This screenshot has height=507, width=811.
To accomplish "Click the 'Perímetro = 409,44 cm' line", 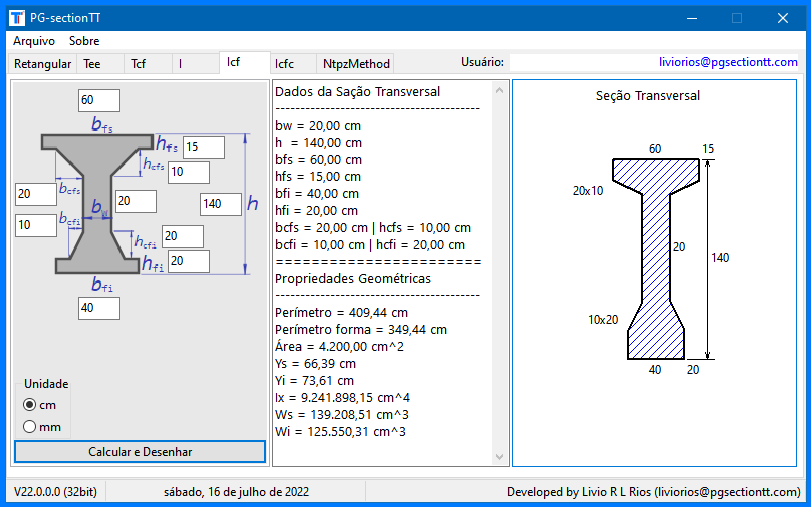I will coord(341,312).
